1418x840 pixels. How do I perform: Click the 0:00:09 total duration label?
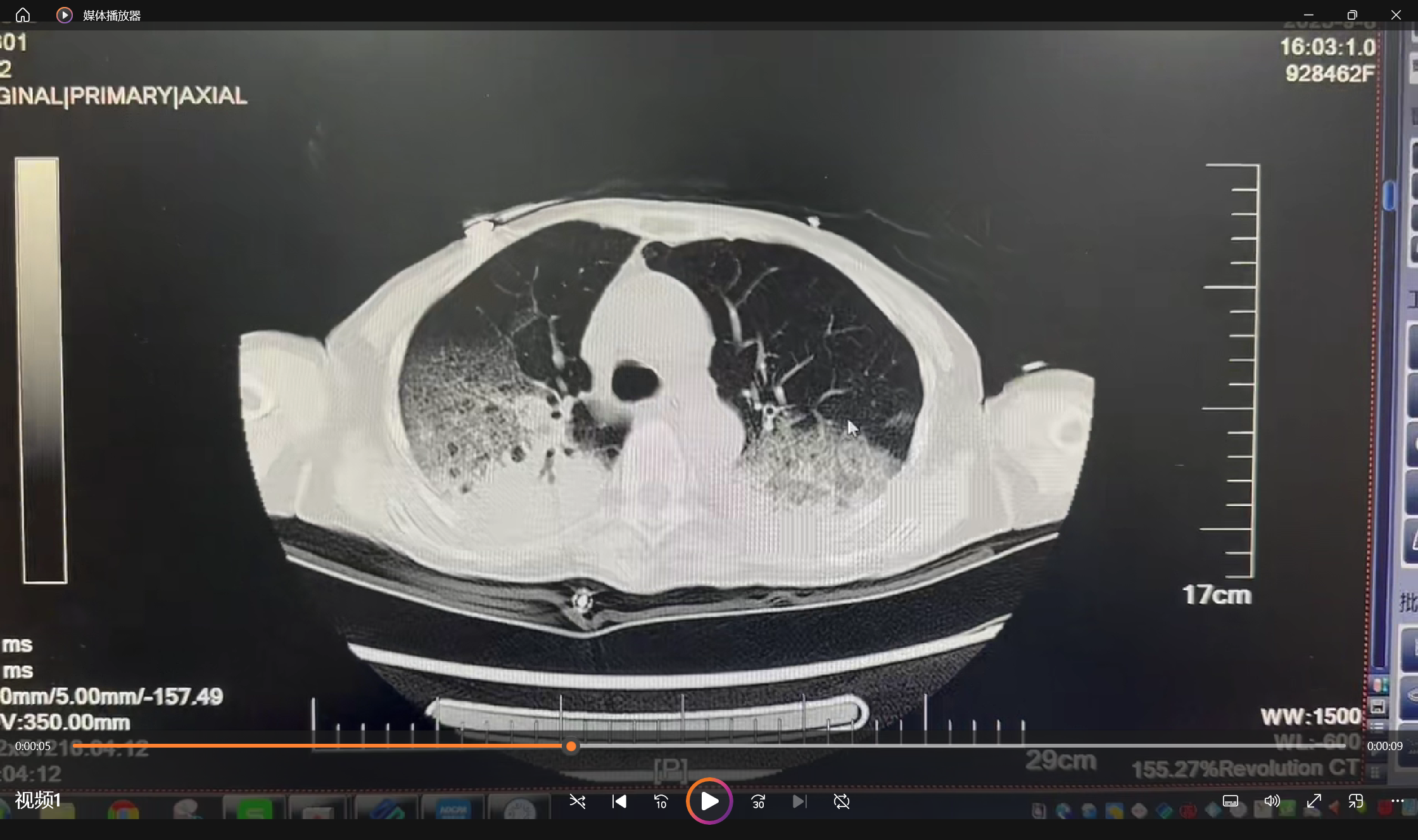coord(1384,746)
